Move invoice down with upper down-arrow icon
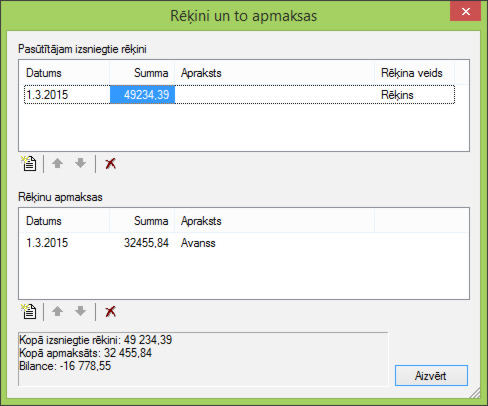Screen dimensions: 488x406 click(80, 163)
